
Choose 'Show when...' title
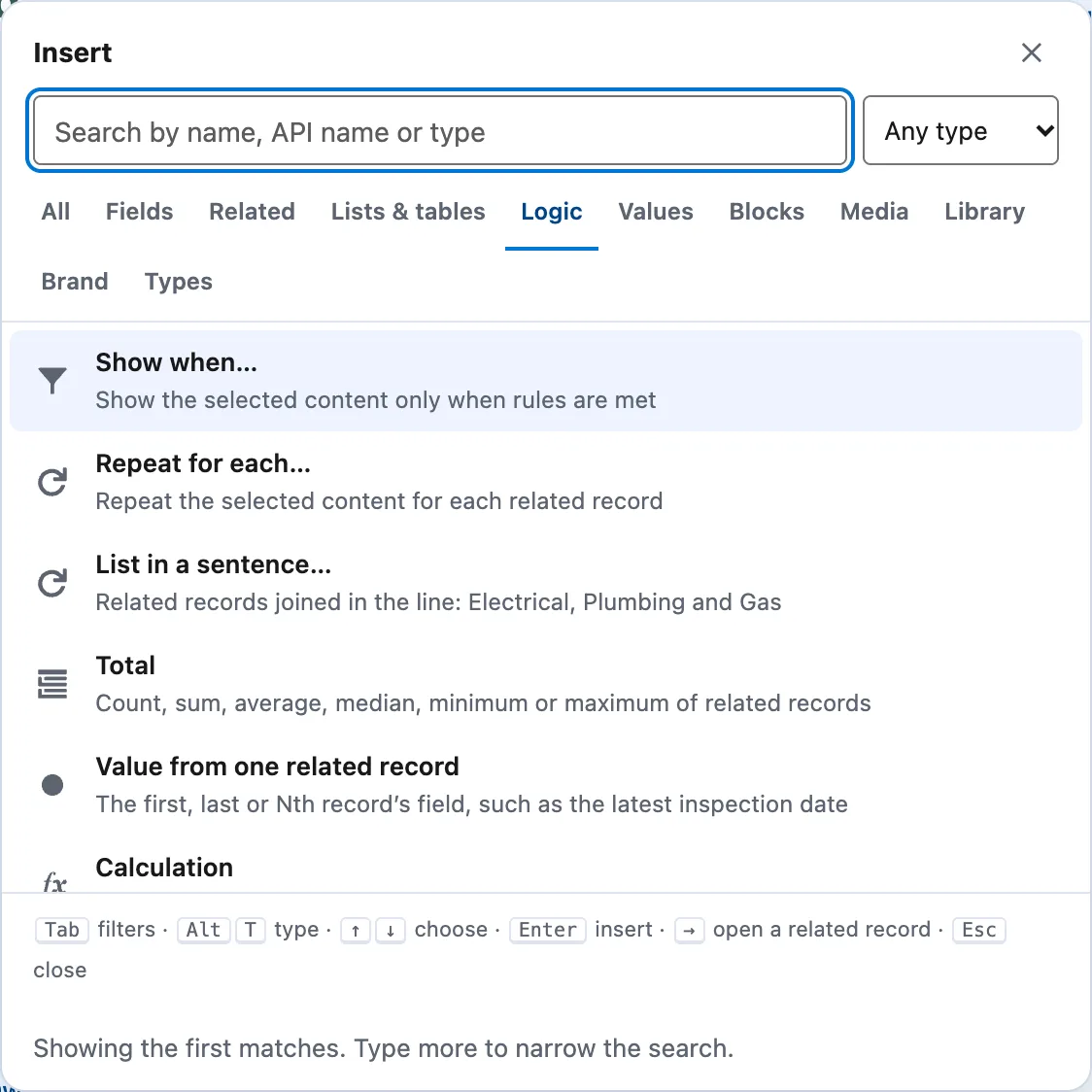pyautogui.click(x=176, y=362)
